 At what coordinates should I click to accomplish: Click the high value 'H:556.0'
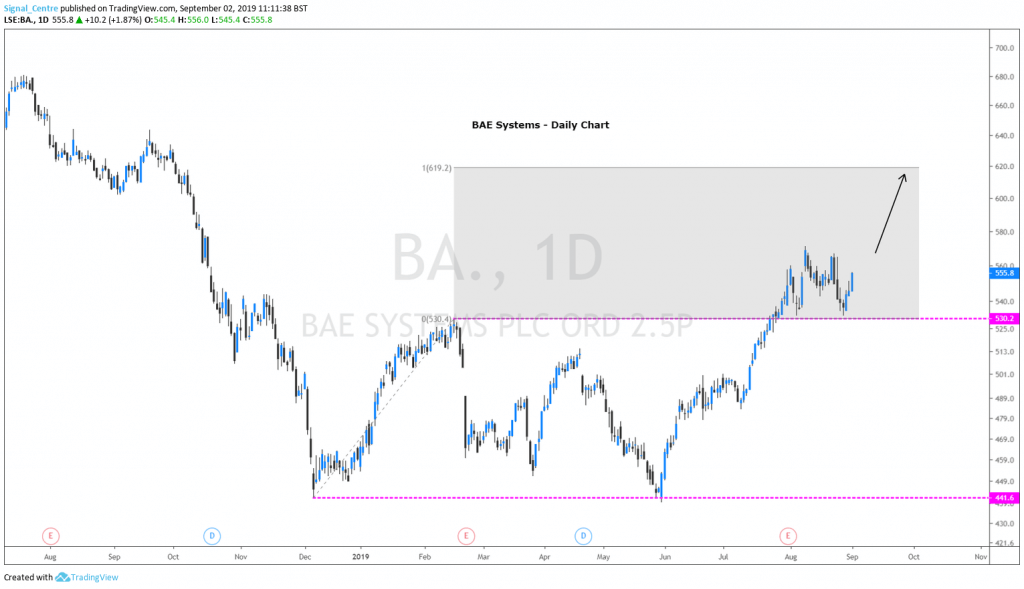pos(193,20)
